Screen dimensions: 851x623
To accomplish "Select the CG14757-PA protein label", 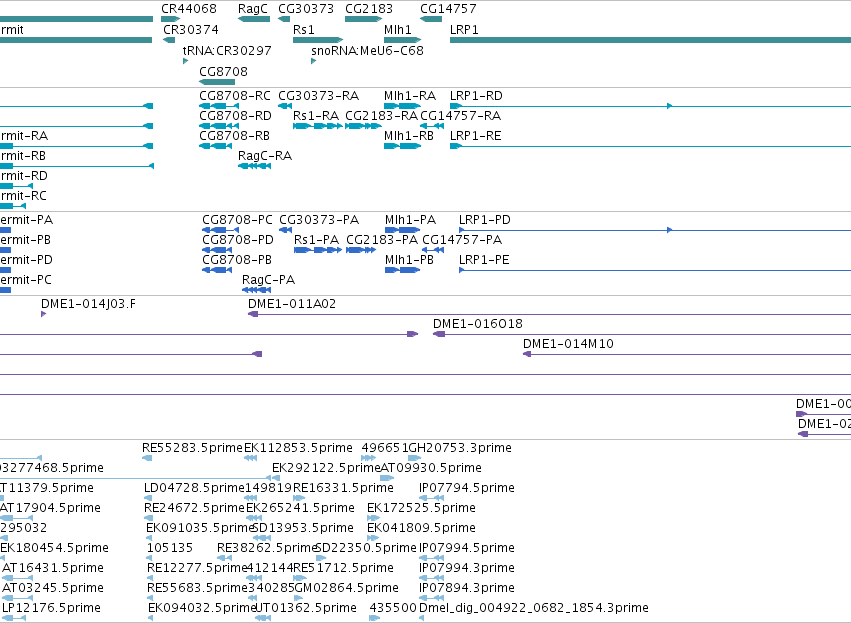I will (462, 240).
